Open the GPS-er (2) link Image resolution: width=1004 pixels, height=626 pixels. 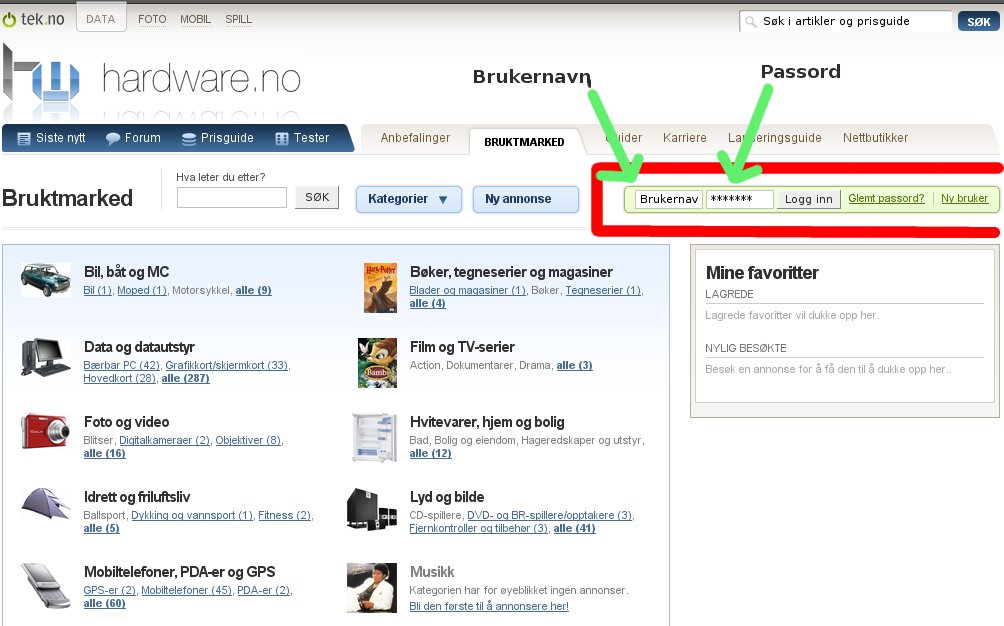coord(109,590)
